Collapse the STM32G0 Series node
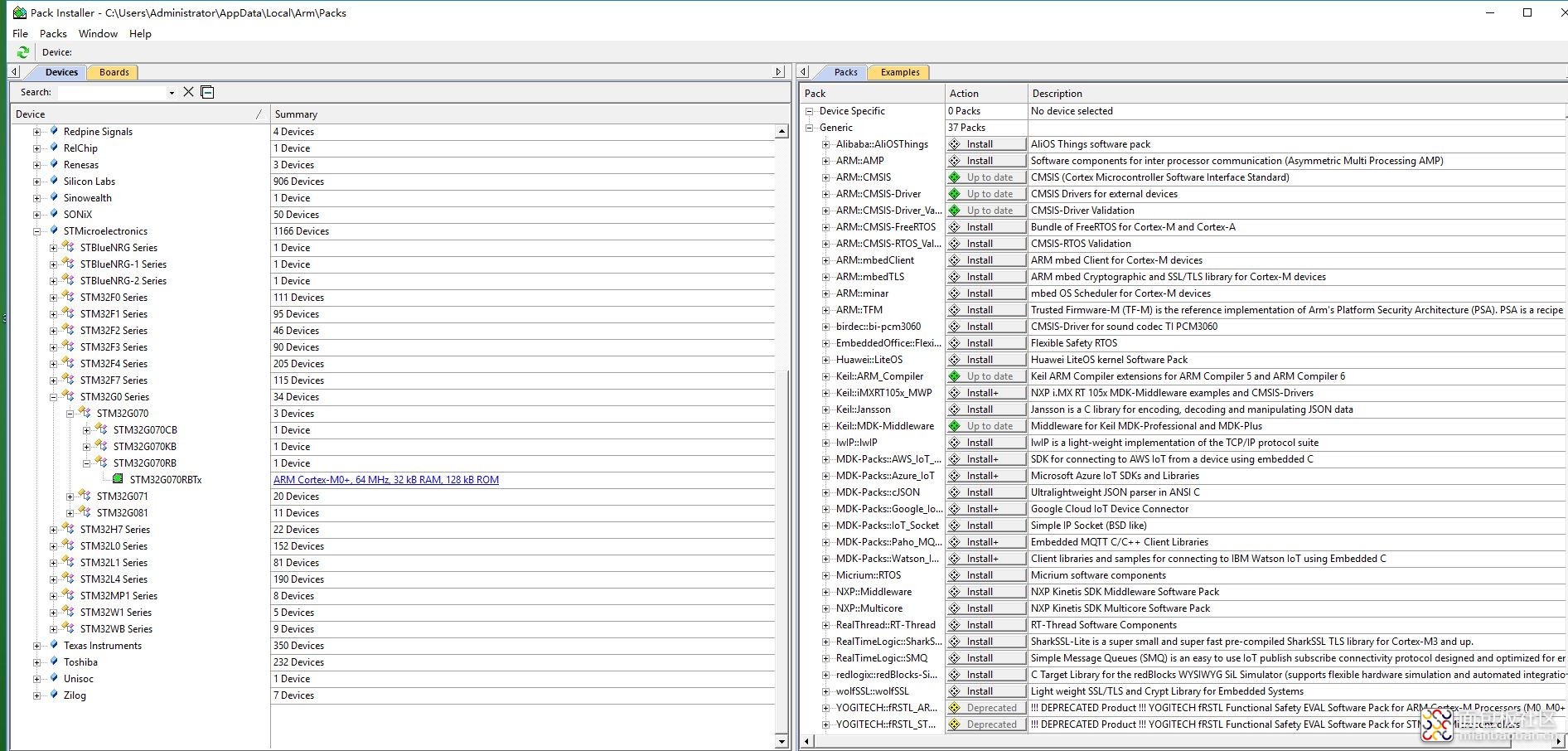Image resolution: width=1568 pixels, height=751 pixels. point(53,397)
